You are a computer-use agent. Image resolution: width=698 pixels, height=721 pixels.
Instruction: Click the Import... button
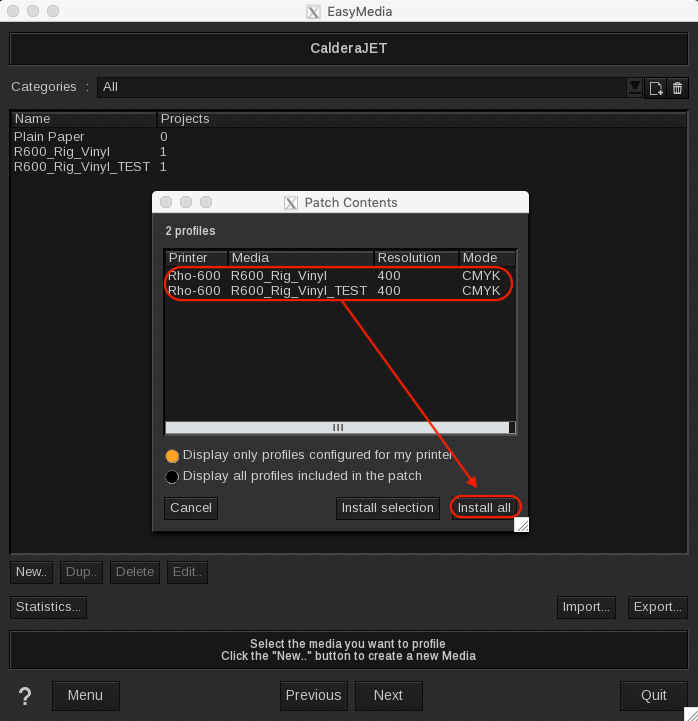586,607
